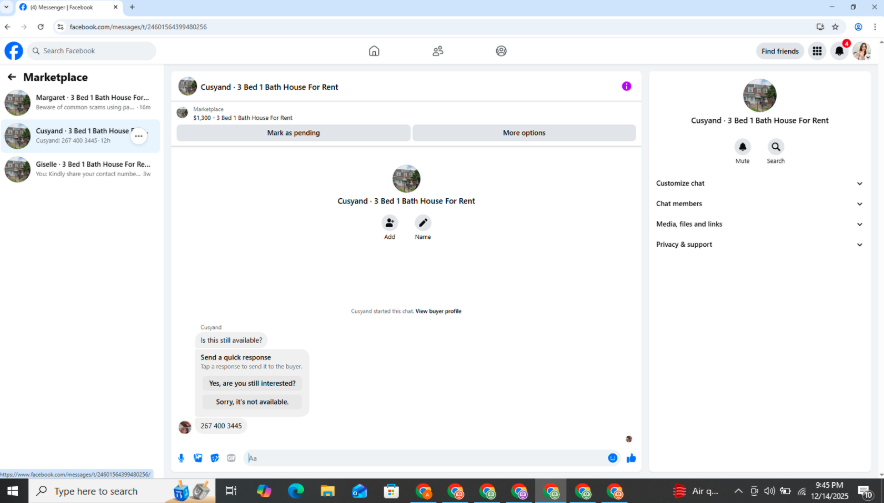884x503 pixels.
Task: Open the View buyer profile link
Action: [x=438, y=311]
